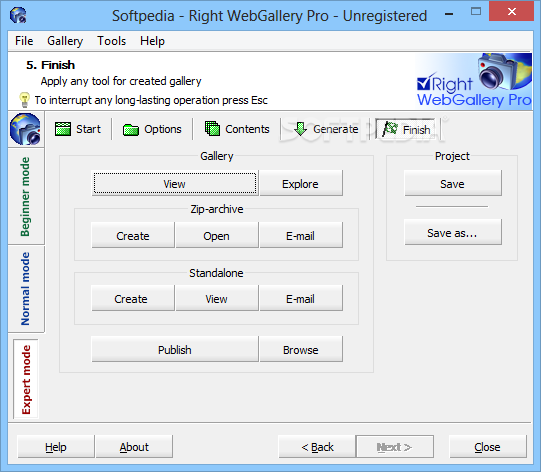The height and width of the screenshot is (472, 541).
Task: Open the Gallery menu
Action: [65, 41]
